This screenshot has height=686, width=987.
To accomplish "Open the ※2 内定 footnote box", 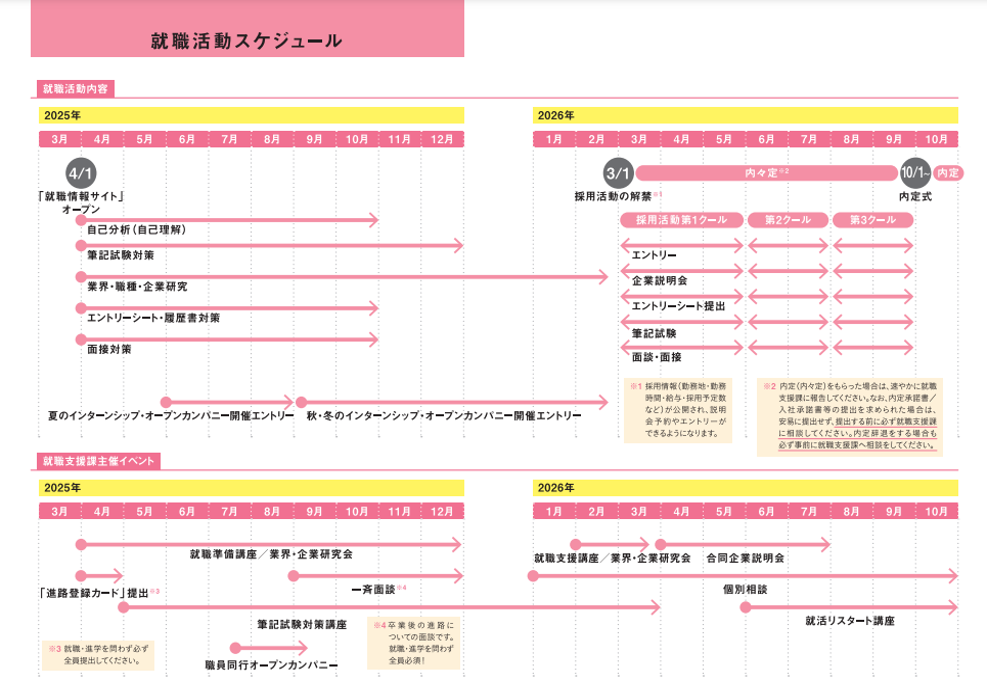I will [850, 415].
